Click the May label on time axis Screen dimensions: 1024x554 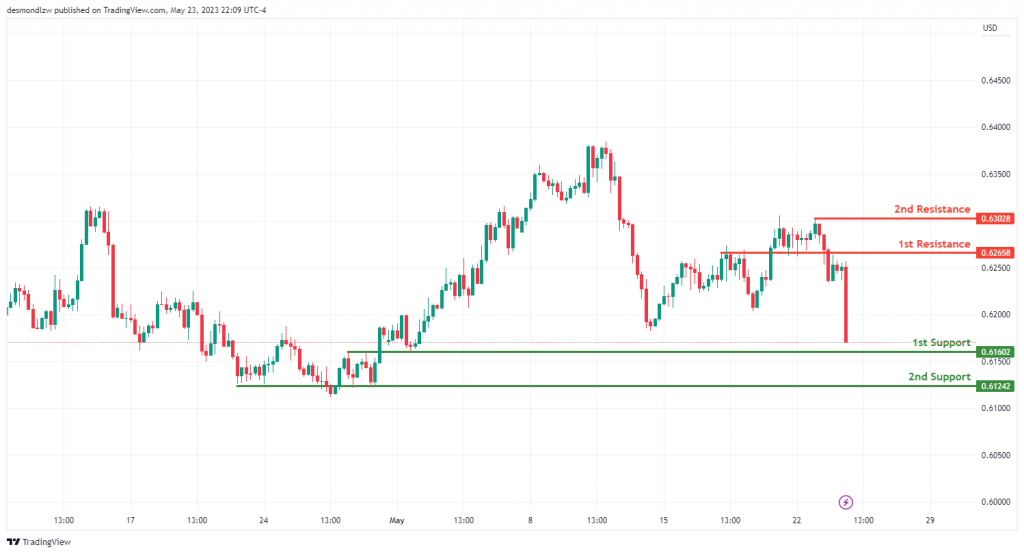(397, 520)
